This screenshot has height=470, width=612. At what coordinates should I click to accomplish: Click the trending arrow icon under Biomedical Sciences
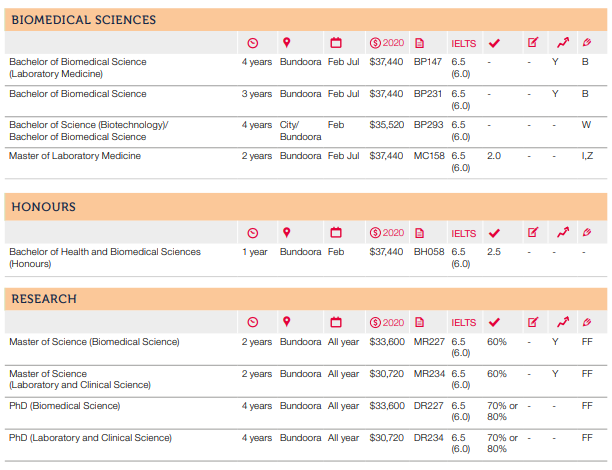click(563, 42)
